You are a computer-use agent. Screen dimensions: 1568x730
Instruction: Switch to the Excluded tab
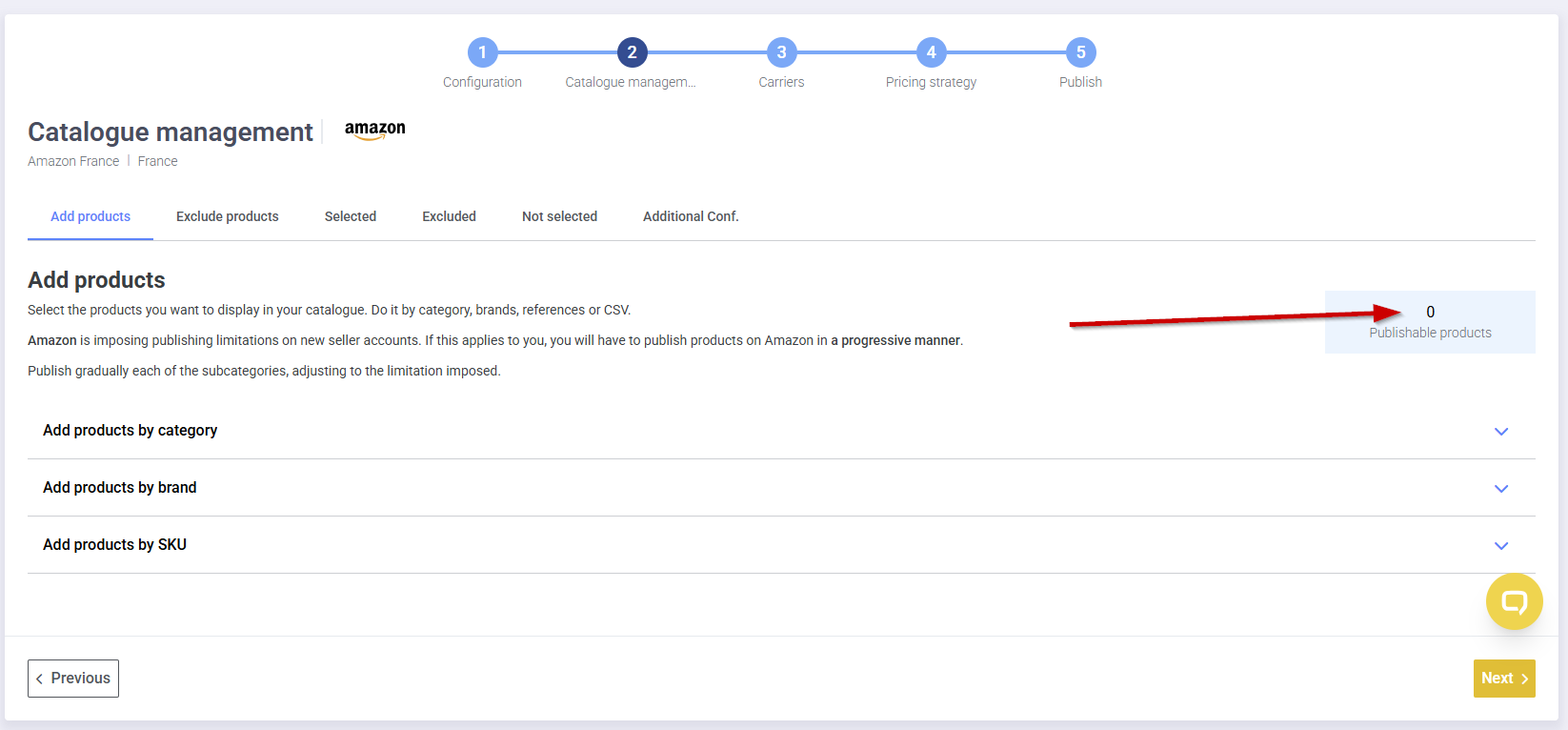449,216
